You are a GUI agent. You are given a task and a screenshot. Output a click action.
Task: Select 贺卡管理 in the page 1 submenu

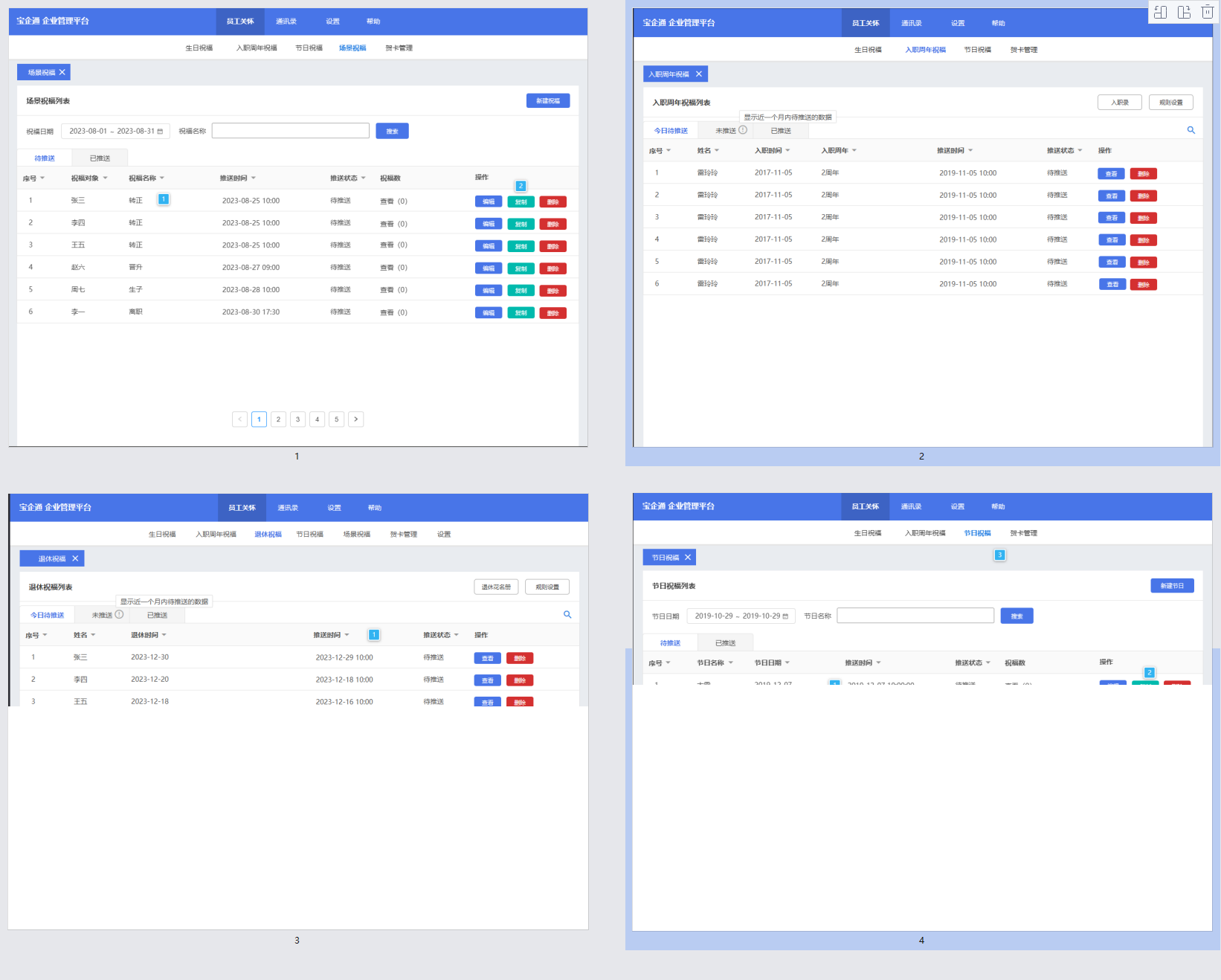(399, 48)
